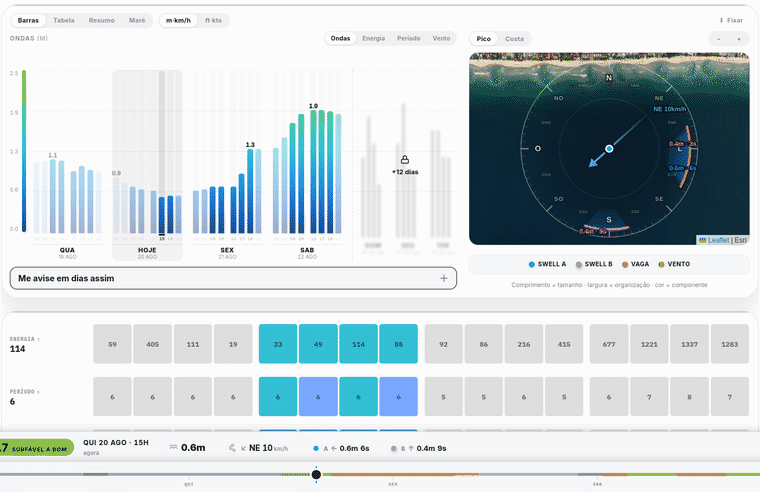Click the wind icon beside NE 10
The image size is (760, 492).
[232, 448]
